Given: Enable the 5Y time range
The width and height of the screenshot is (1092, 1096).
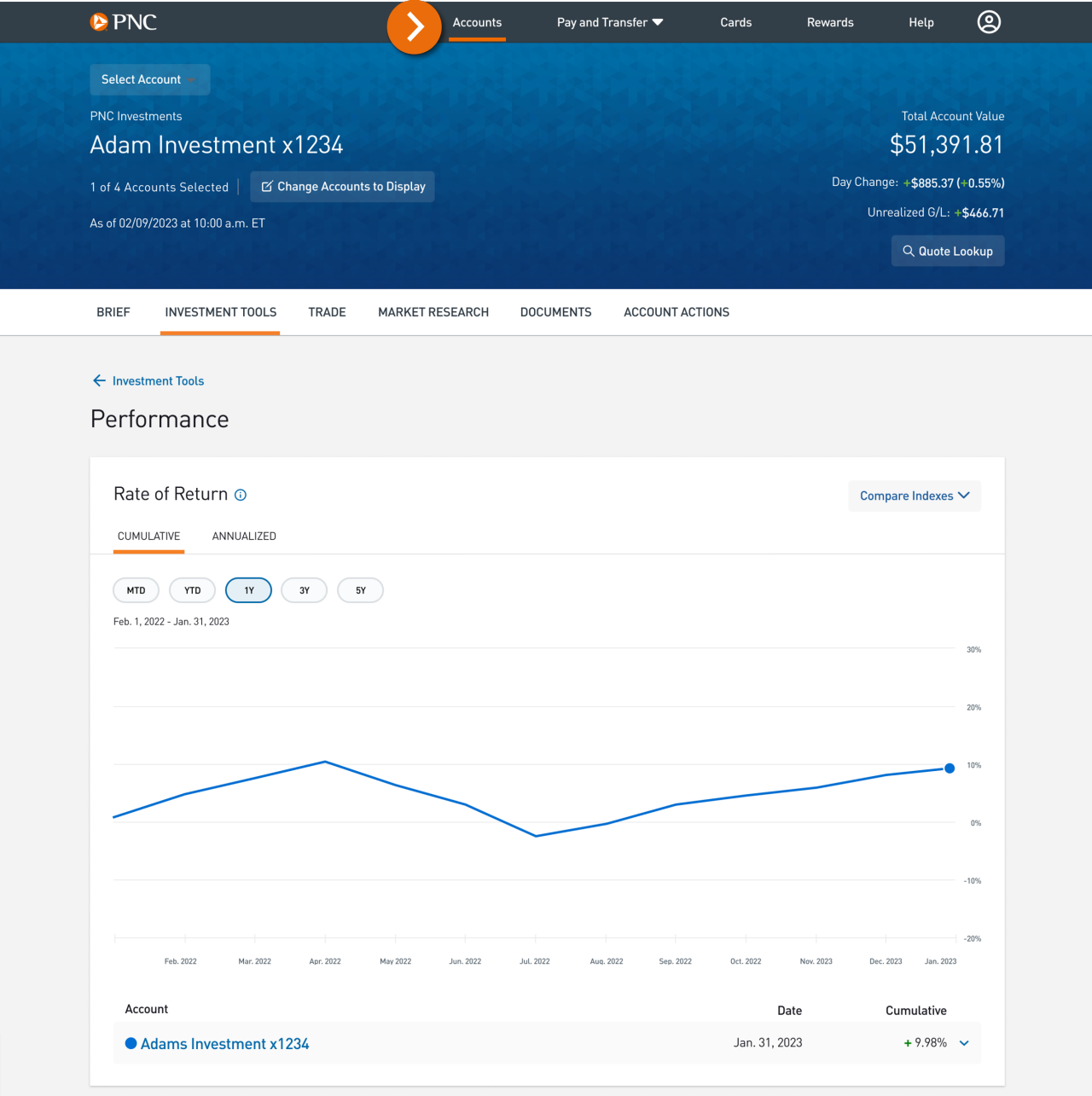Looking at the screenshot, I should click(360, 589).
